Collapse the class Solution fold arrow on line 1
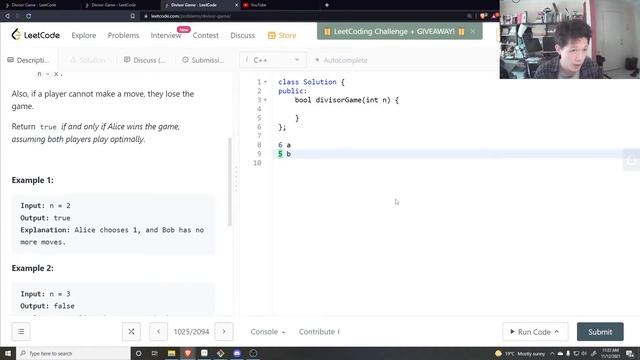 point(265,82)
